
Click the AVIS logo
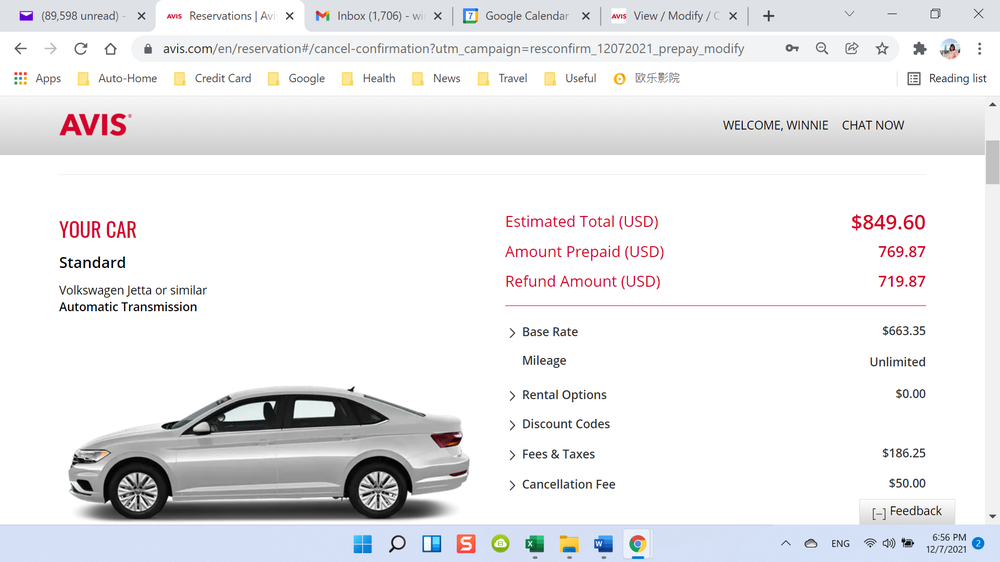pyautogui.click(x=96, y=125)
